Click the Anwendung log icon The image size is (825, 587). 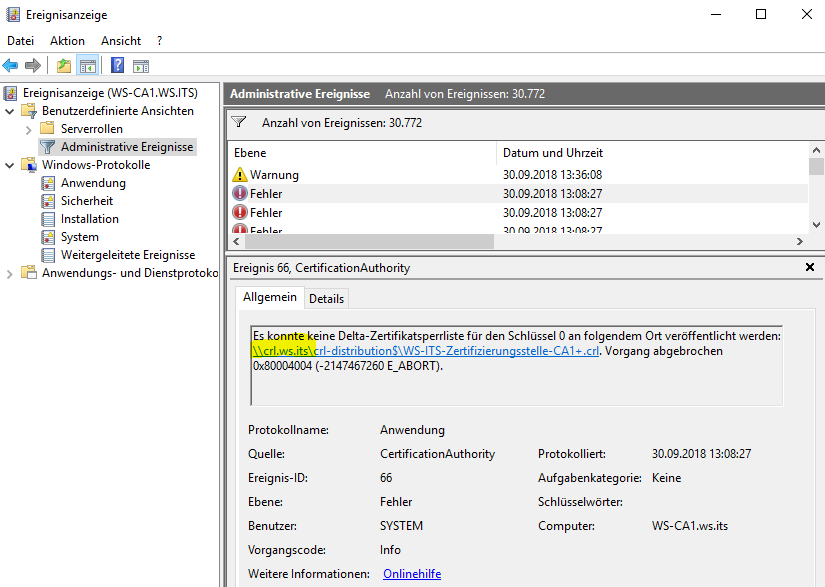[48, 183]
